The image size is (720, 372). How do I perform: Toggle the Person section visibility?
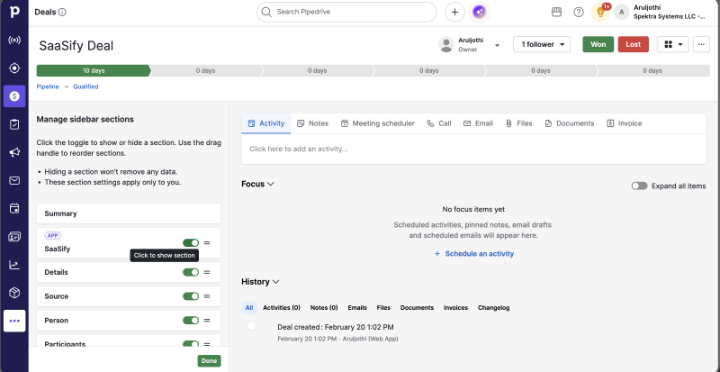click(191, 320)
